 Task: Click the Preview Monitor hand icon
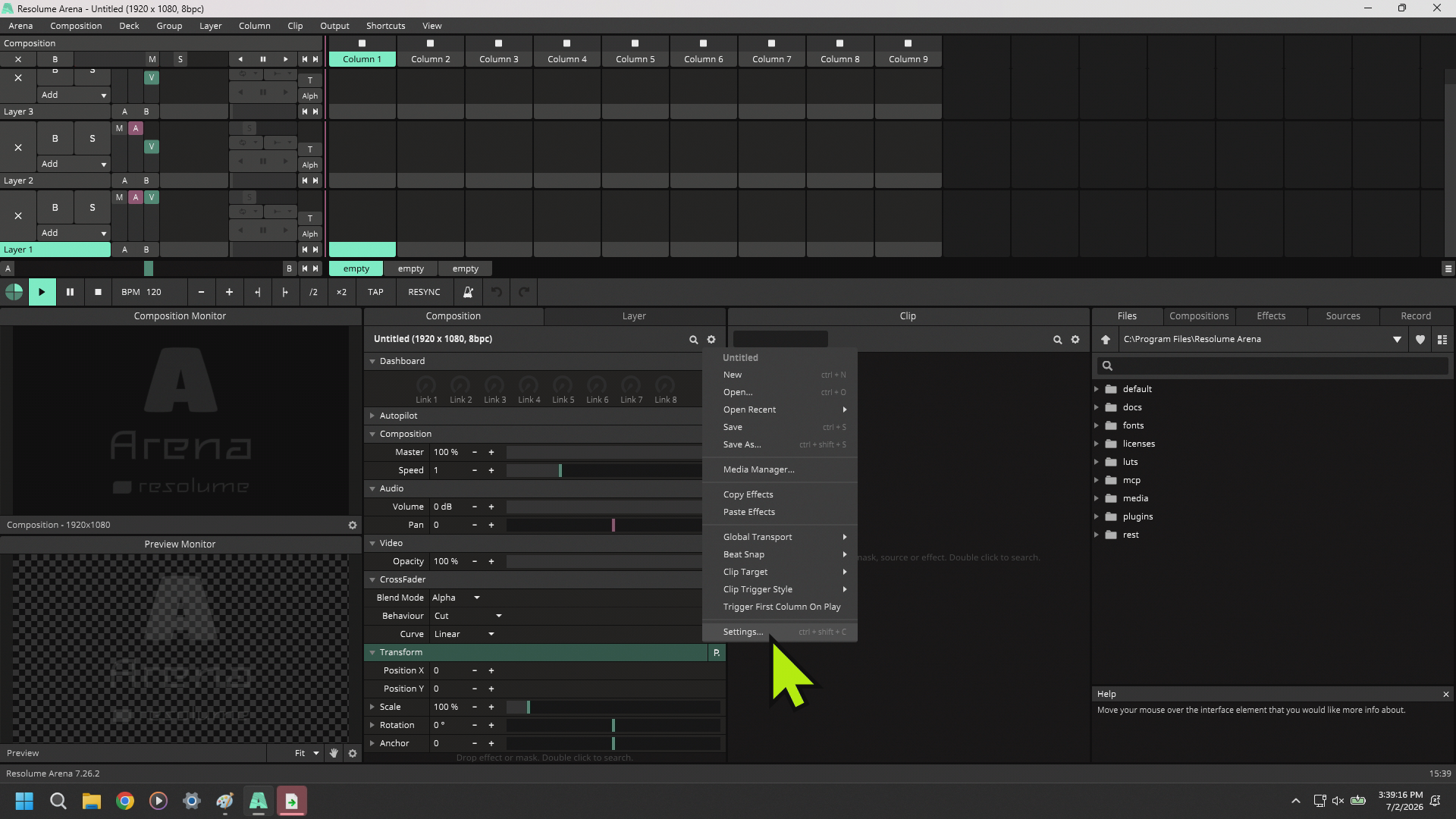334,753
